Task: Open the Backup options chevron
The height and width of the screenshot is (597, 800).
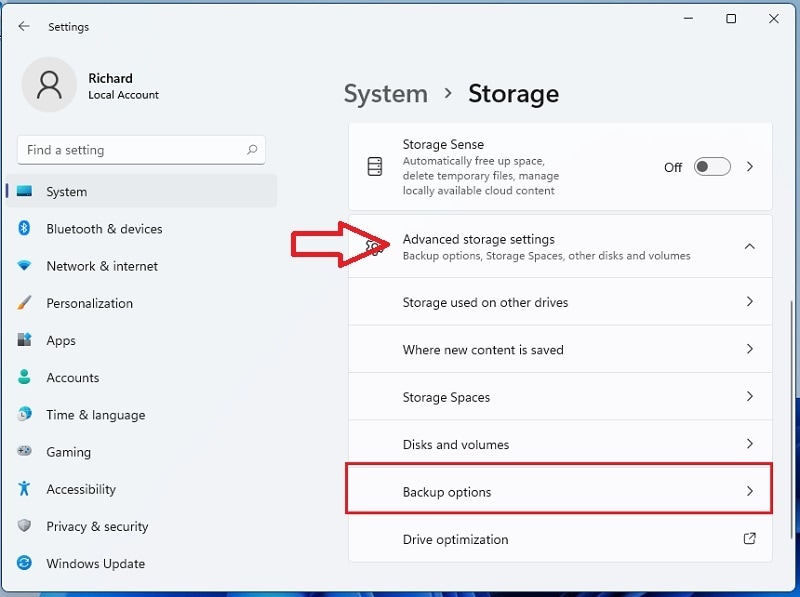Action: click(x=750, y=492)
